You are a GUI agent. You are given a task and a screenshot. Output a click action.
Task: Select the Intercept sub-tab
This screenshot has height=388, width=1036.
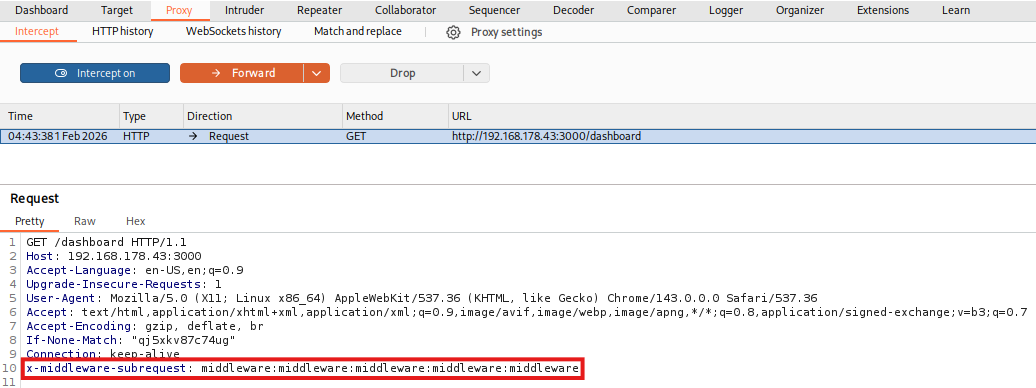[x=37, y=31]
